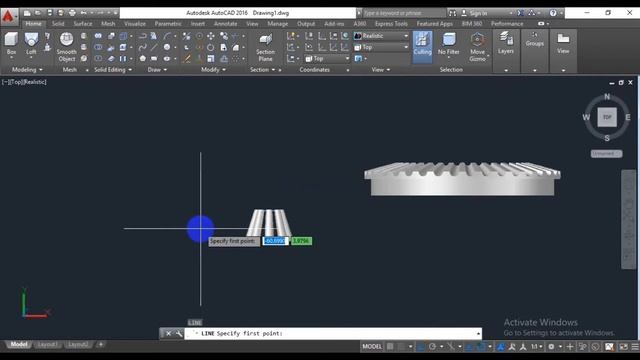640x360 pixels.
Task: Open the Layout1 tab
Action: [x=47, y=344]
